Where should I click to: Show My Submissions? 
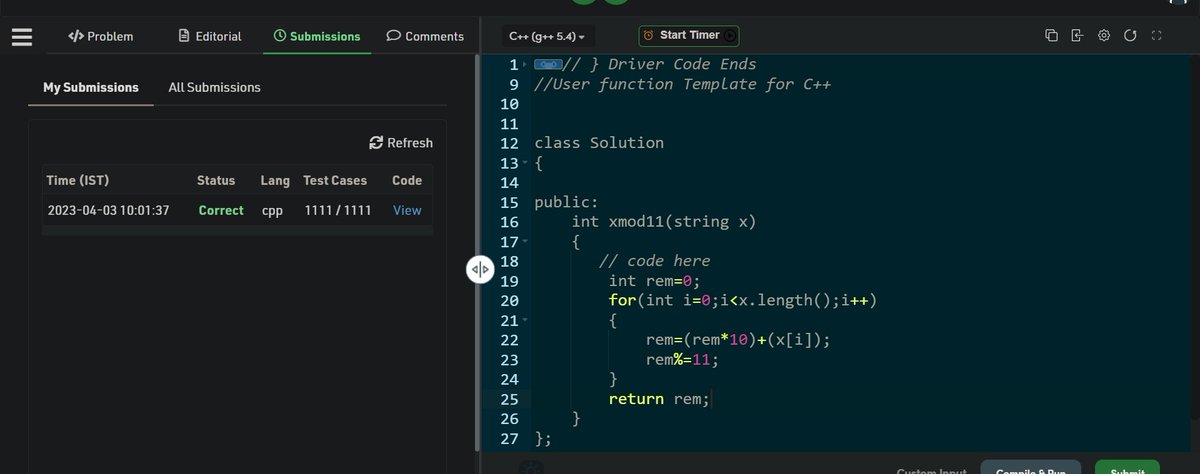pos(91,87)
